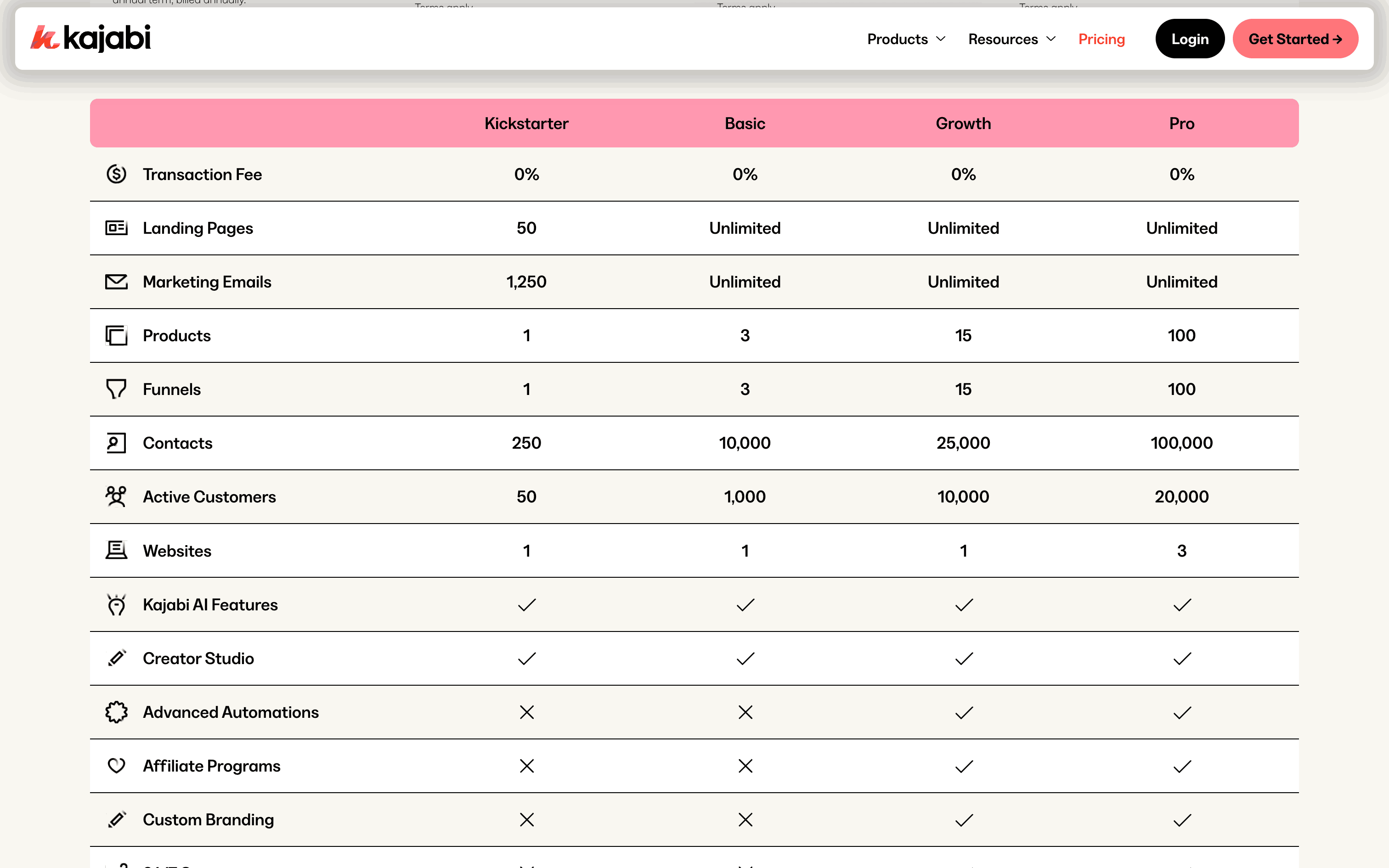
Task: Click the Custom Branding pencil icon
Action: pyautogui.click(x=117, y=819)
